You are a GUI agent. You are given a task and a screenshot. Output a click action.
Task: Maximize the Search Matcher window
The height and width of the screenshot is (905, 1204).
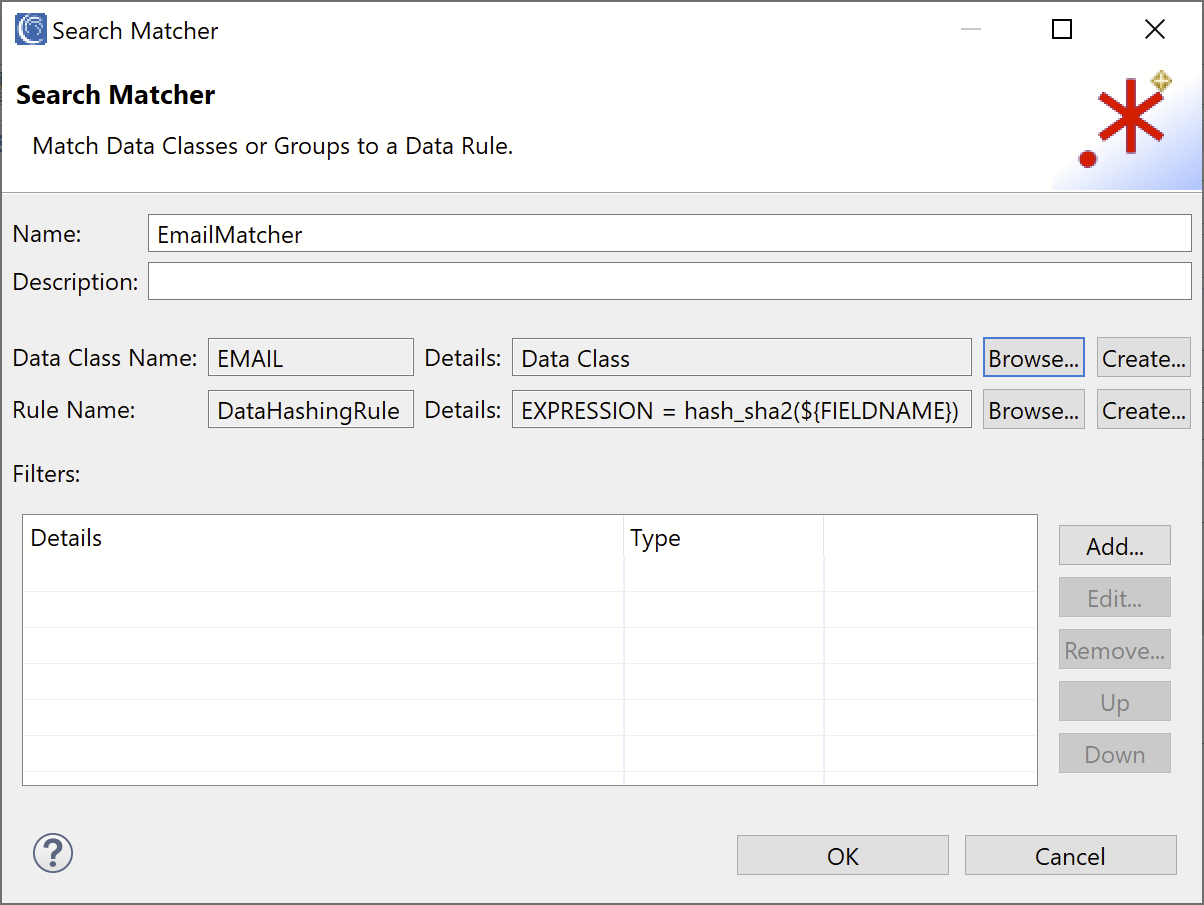(x=1062, y=30)
